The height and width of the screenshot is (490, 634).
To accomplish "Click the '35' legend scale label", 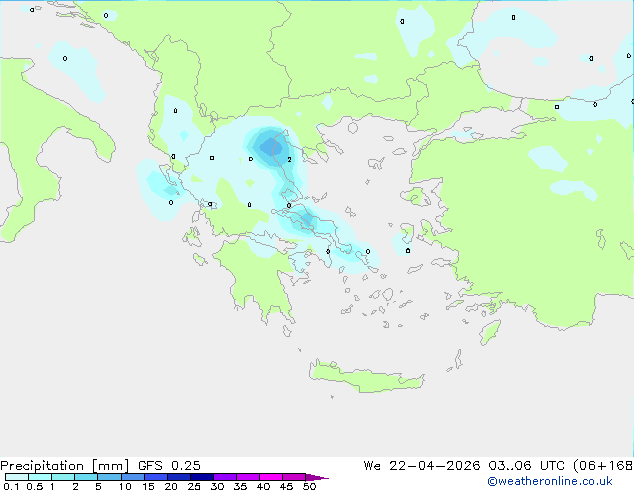I will 240,486.
